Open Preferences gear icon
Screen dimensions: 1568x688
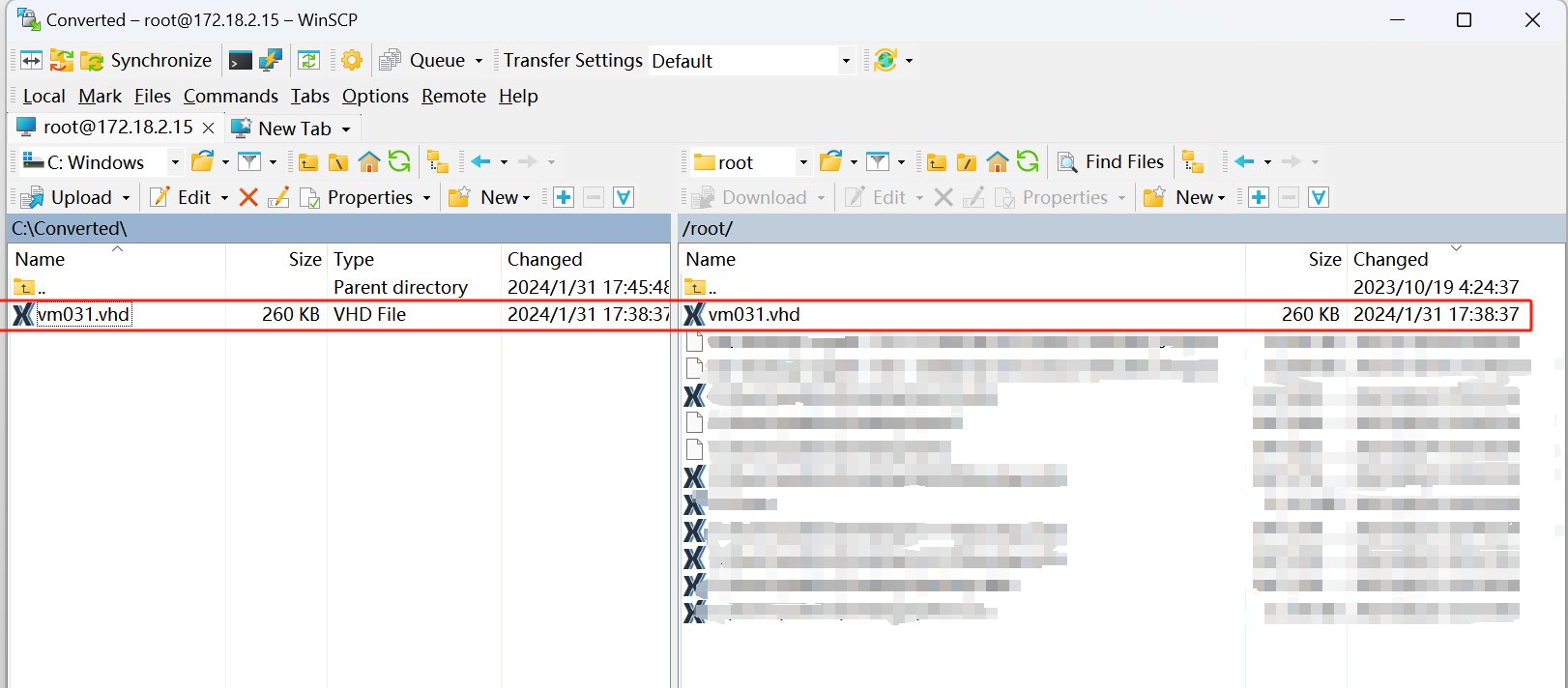coord(352,61)
